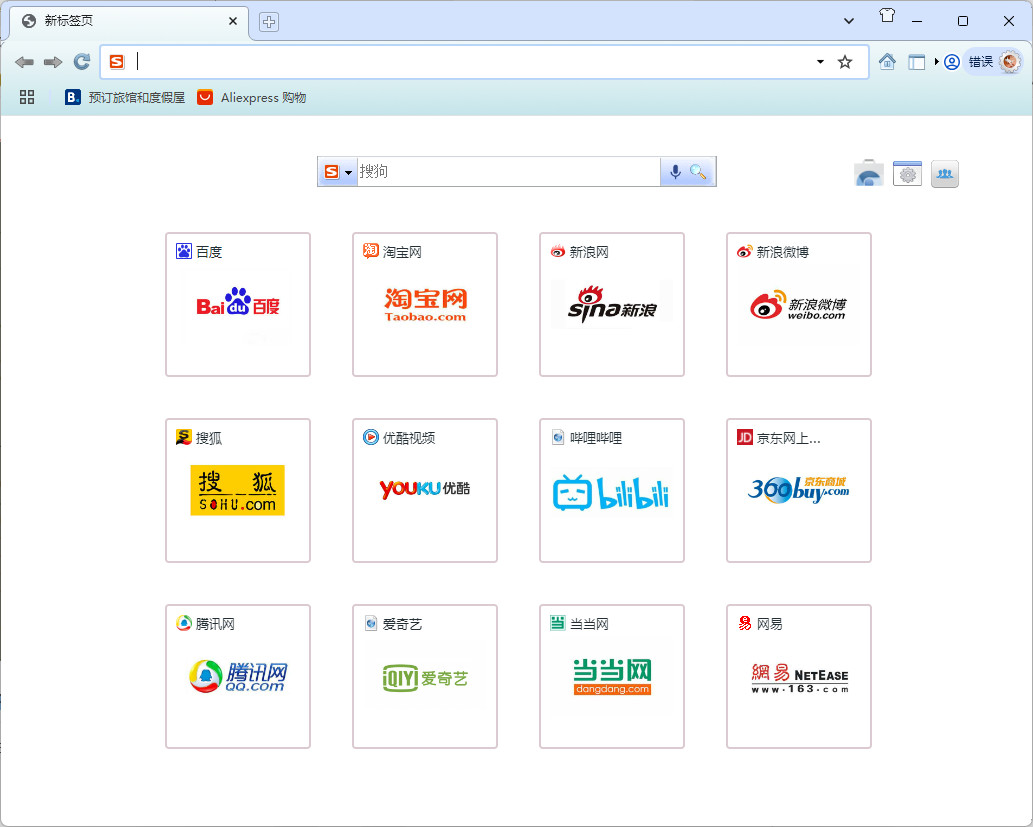Open the 哔哩哔哩 bilibili tile
The image size is (1033, 827).
(x=612, y=490)
